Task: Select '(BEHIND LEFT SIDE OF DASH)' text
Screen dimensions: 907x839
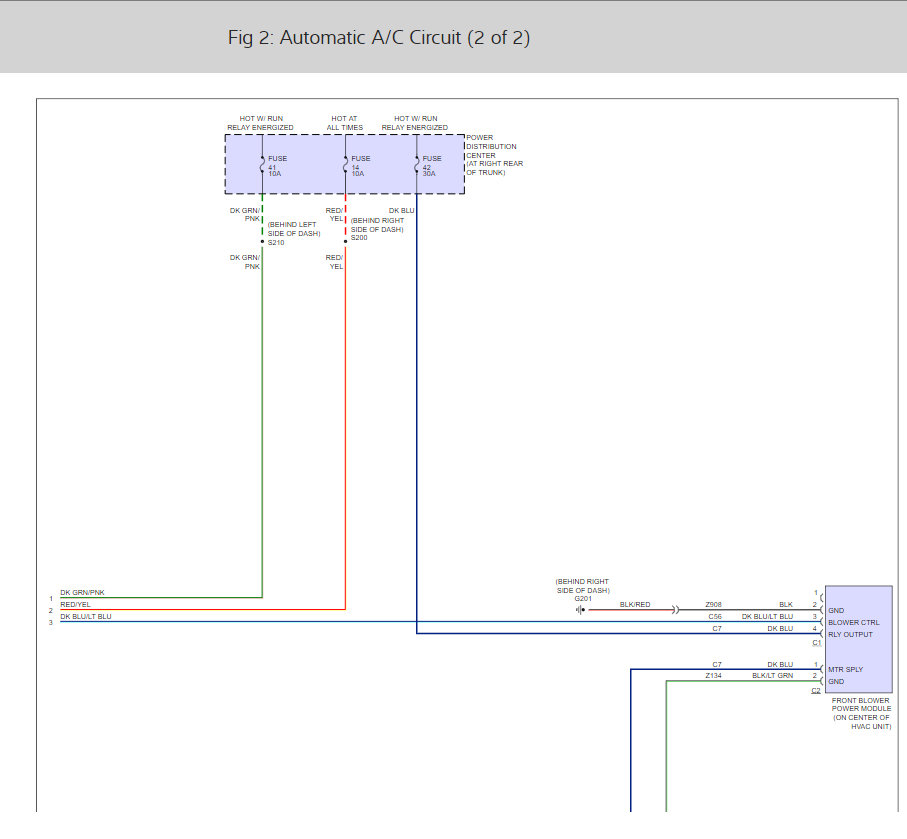Action: coord(293,229)
